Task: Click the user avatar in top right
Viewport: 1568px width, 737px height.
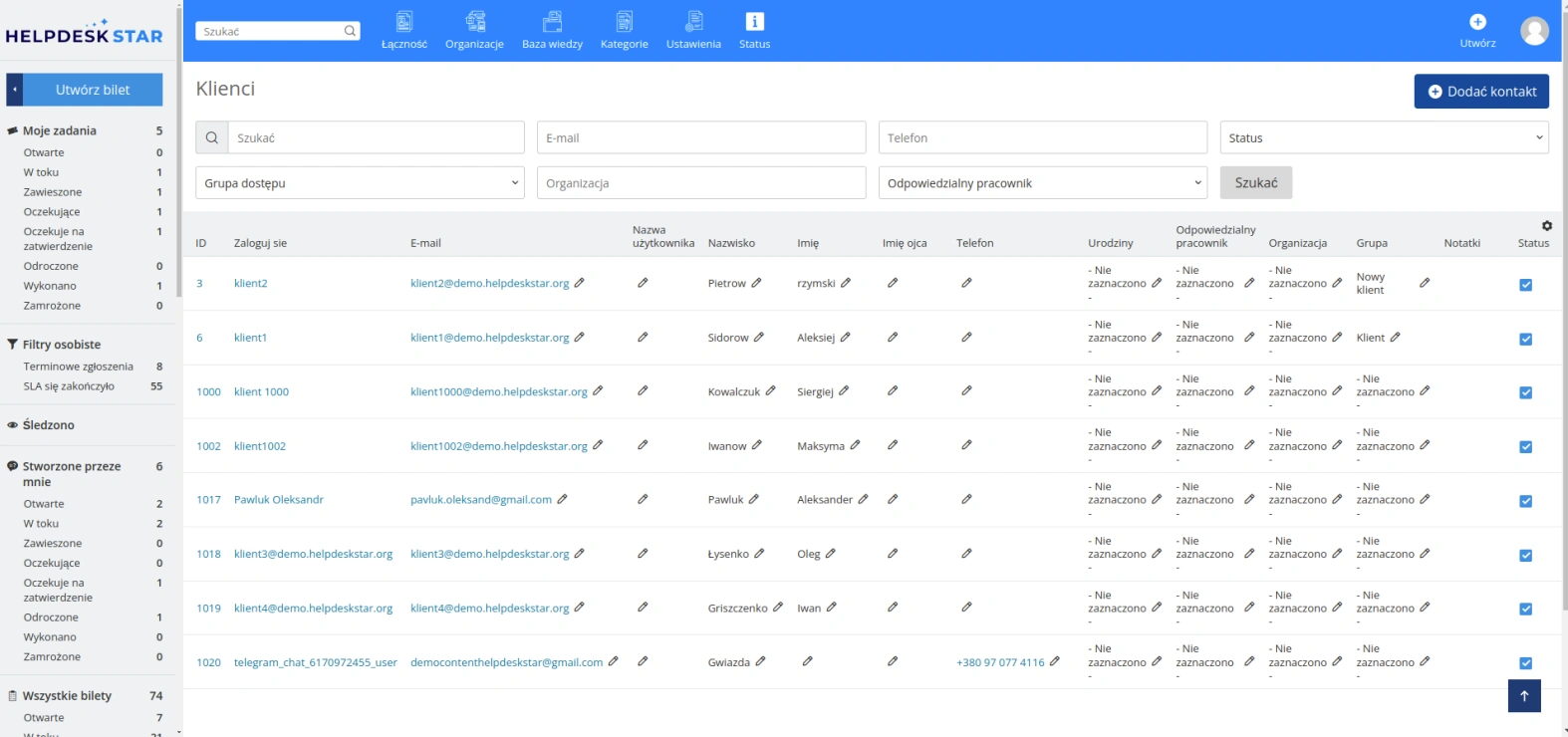Action: coord(1534,31)
